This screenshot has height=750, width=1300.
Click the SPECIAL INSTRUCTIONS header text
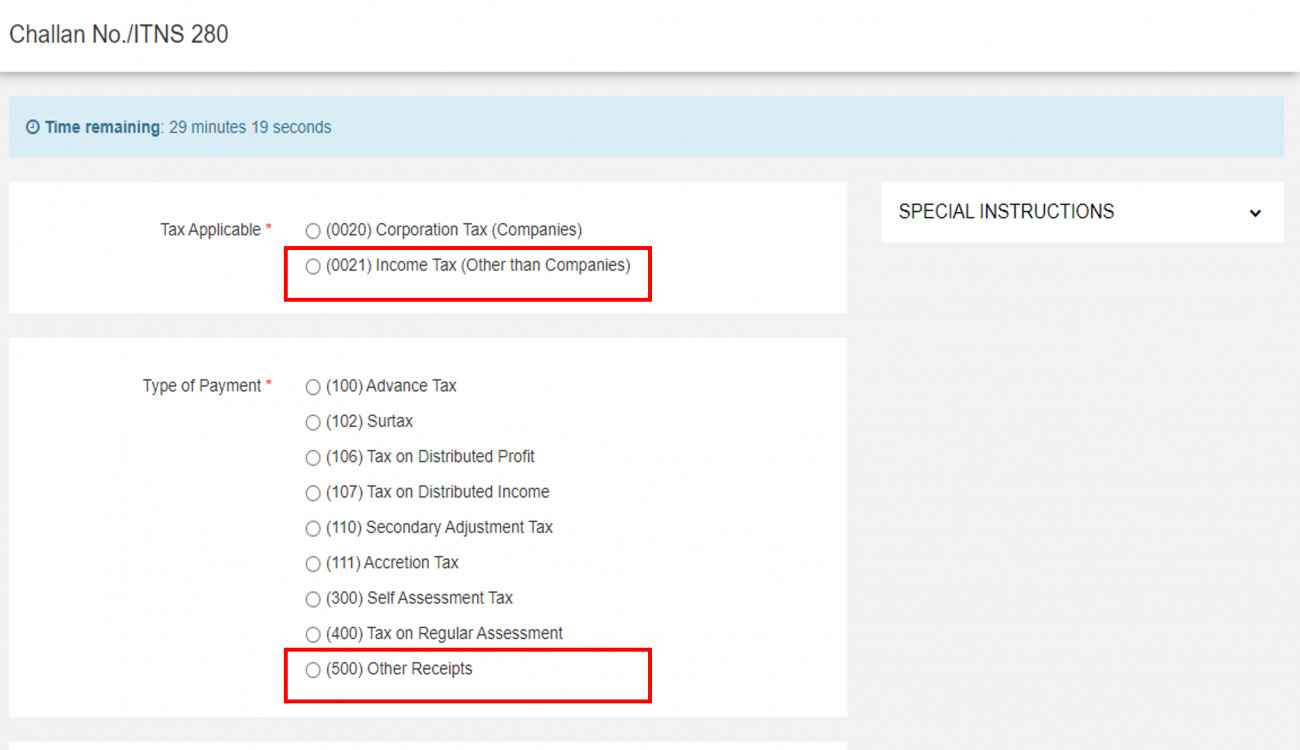1005,211
